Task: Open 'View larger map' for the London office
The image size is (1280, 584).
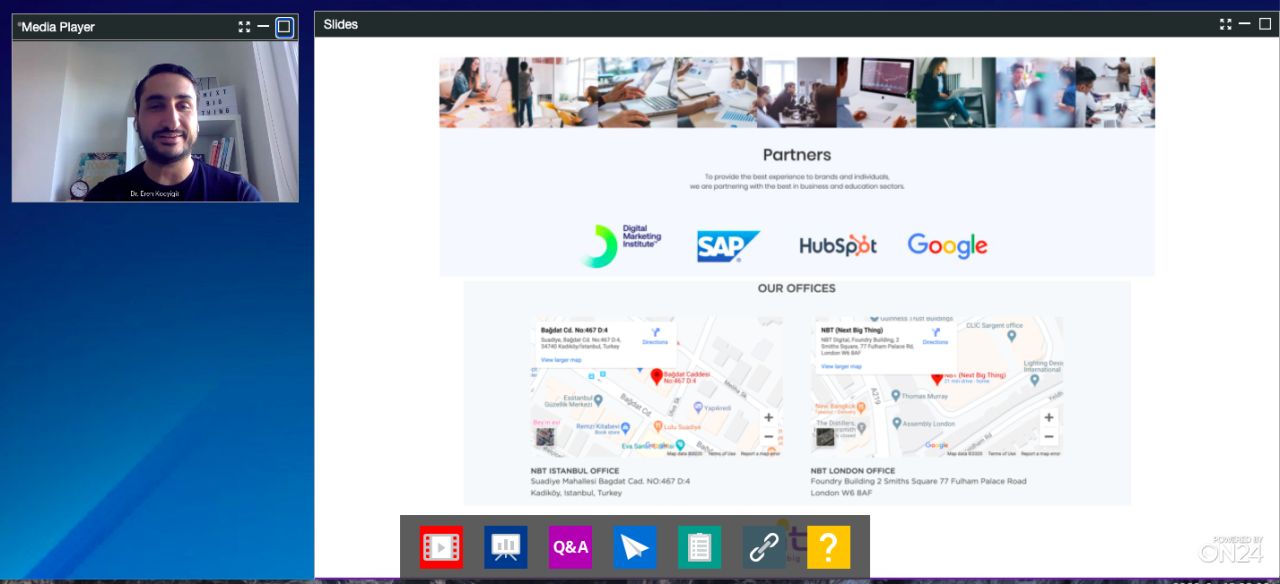Action: [x=841, y=366]
